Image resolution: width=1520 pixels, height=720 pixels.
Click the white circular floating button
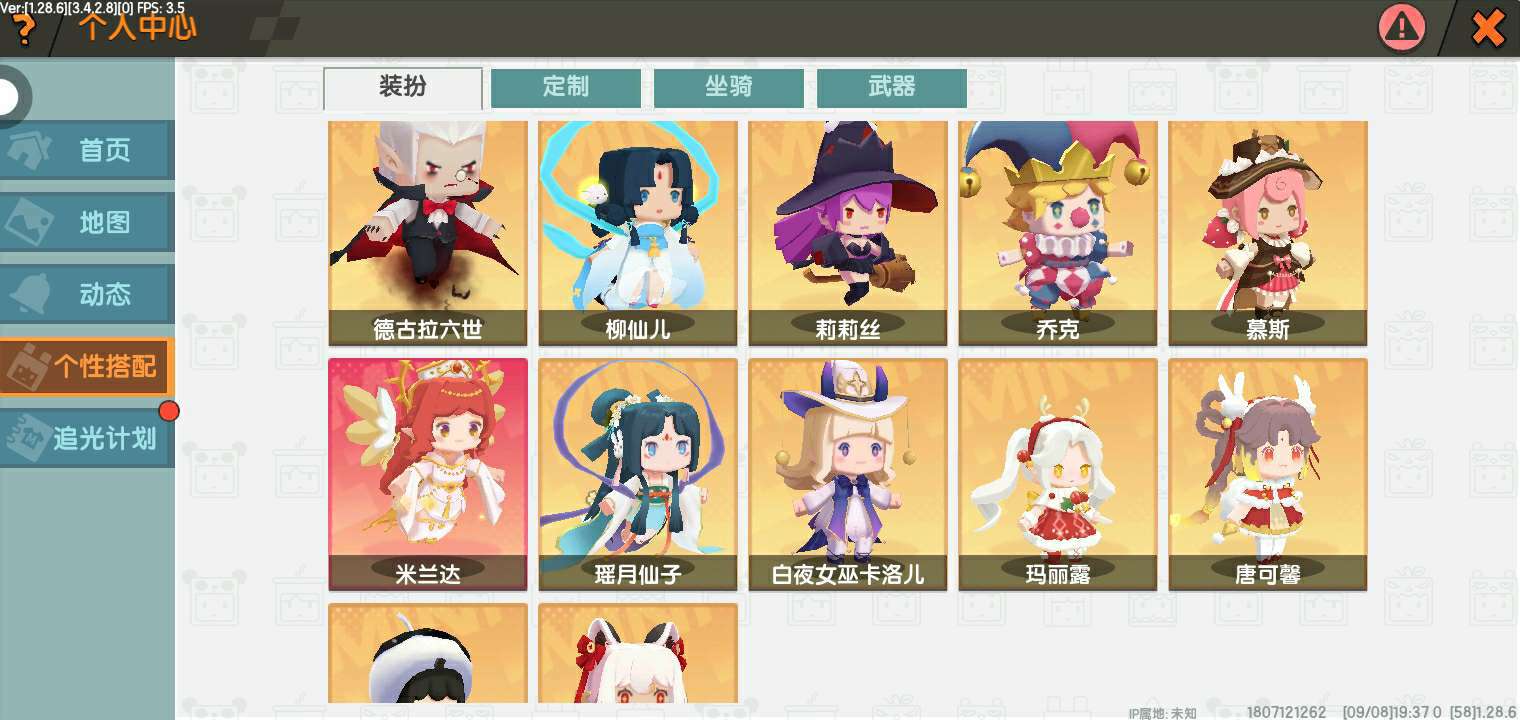tap(8, 97)
